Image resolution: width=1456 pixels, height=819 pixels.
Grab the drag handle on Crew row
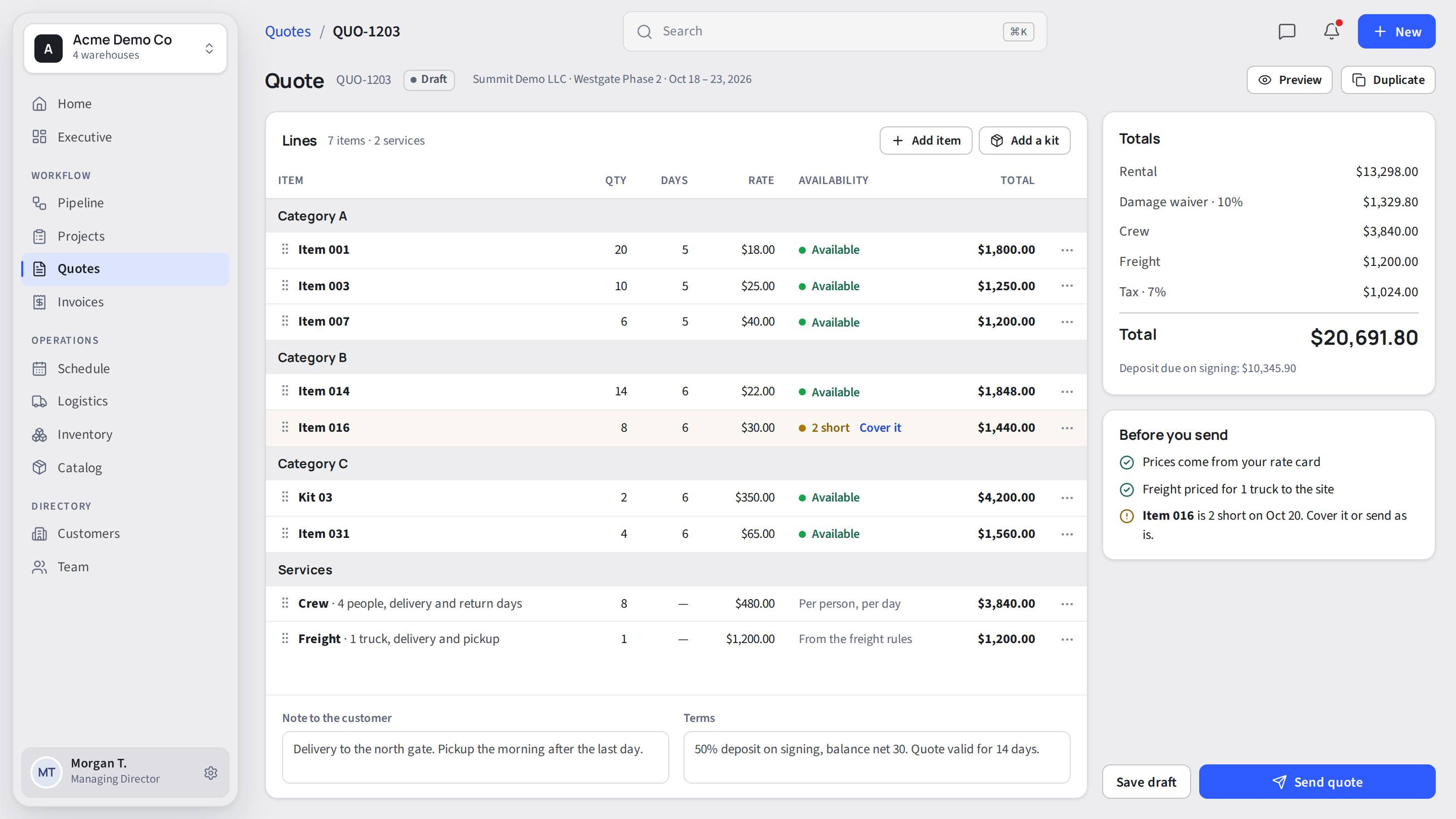pyautogui.click(x=285, y=603)
